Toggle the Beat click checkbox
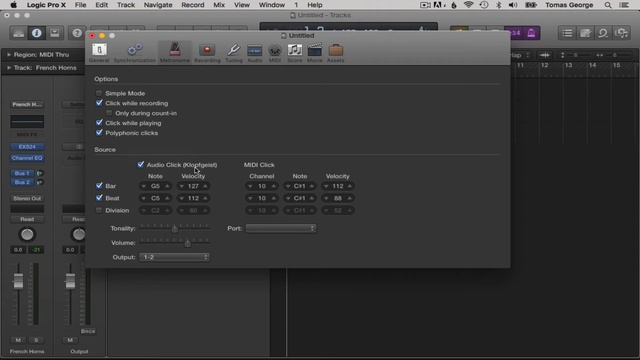640x360 pixels. click(99, 198)
